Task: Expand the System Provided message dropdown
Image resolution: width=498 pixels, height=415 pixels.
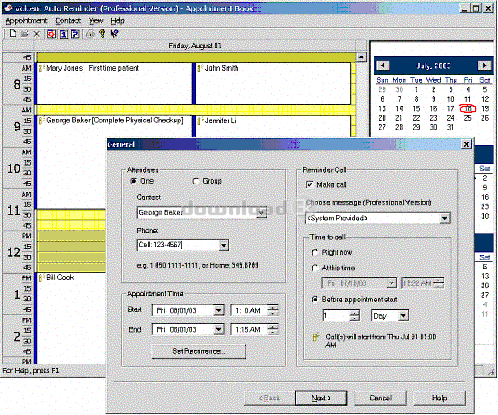Action: point(444,218)
